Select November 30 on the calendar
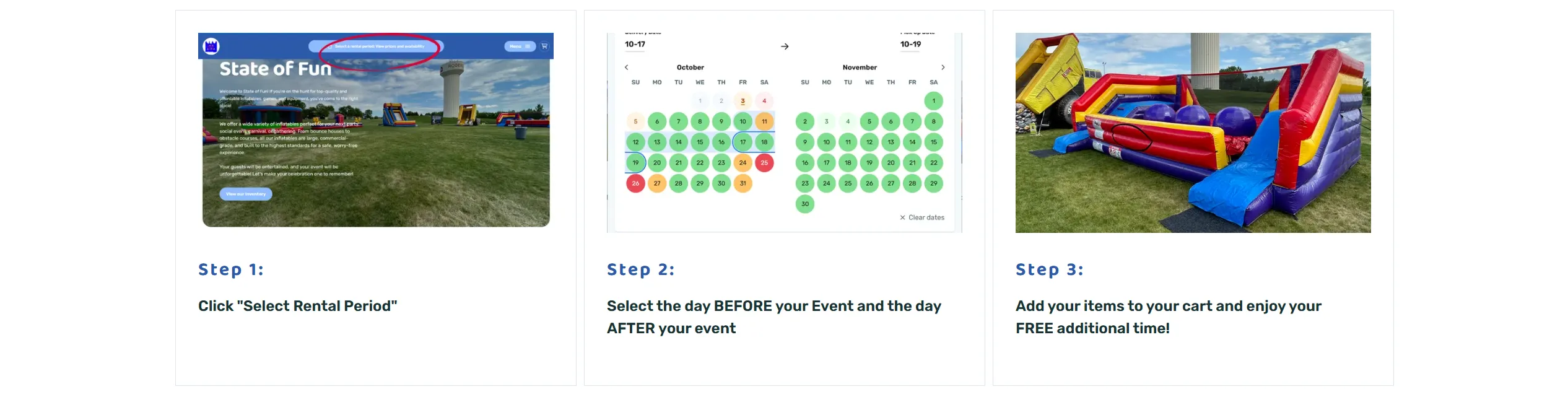1568x402 pixels. click(804, 204)
